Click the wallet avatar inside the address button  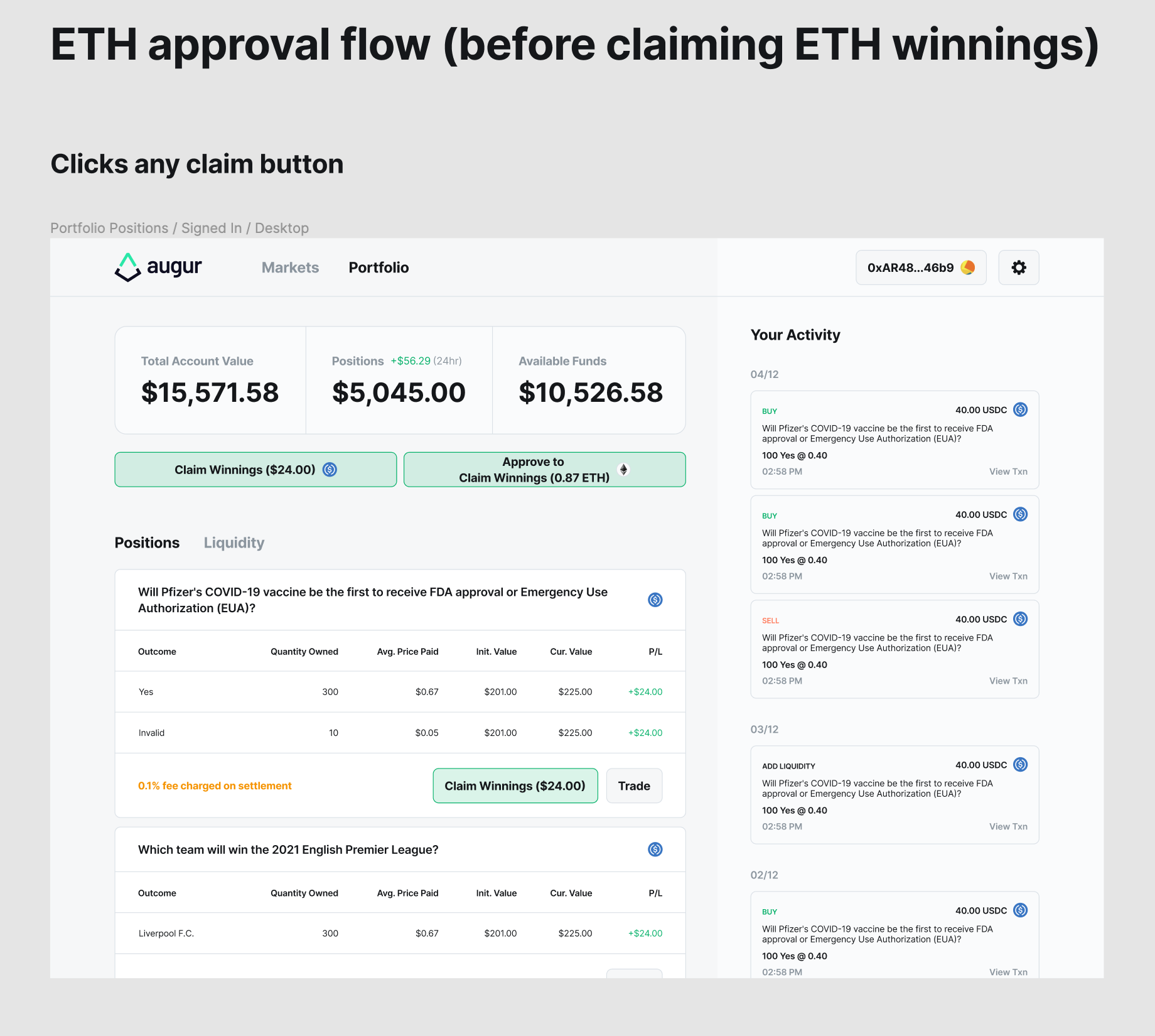967,267
